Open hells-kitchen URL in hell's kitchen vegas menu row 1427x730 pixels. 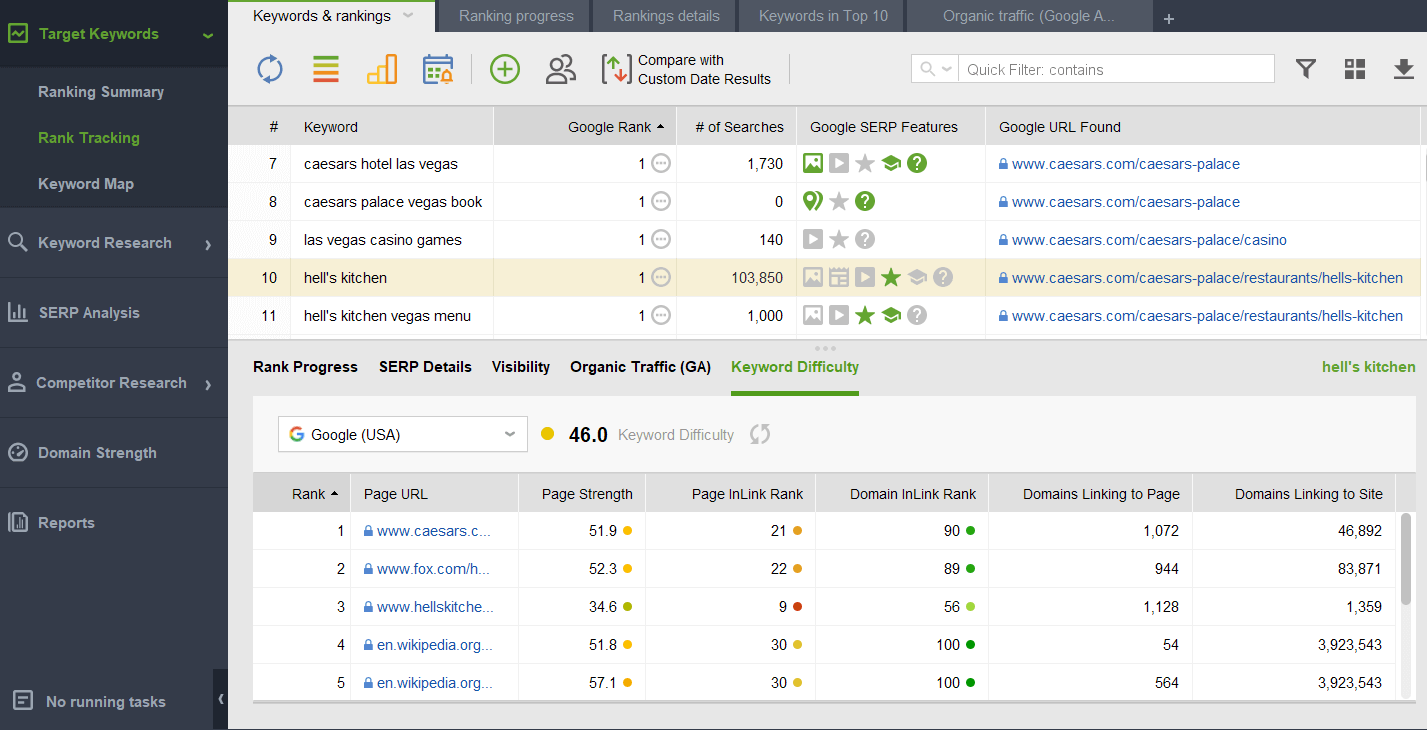click(1207, 316)
